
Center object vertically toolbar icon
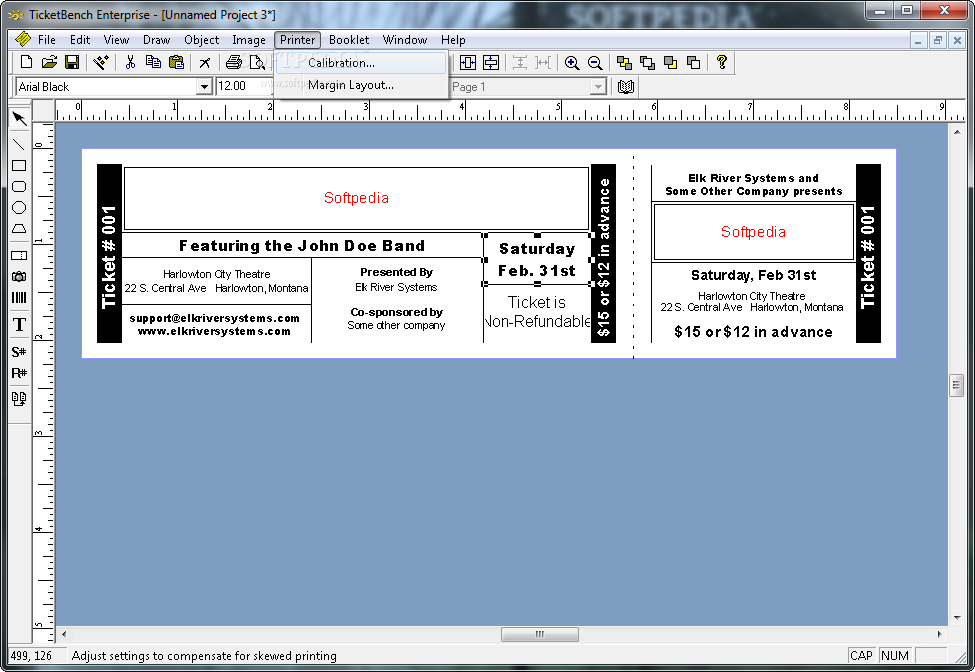[x=491, y=62]
